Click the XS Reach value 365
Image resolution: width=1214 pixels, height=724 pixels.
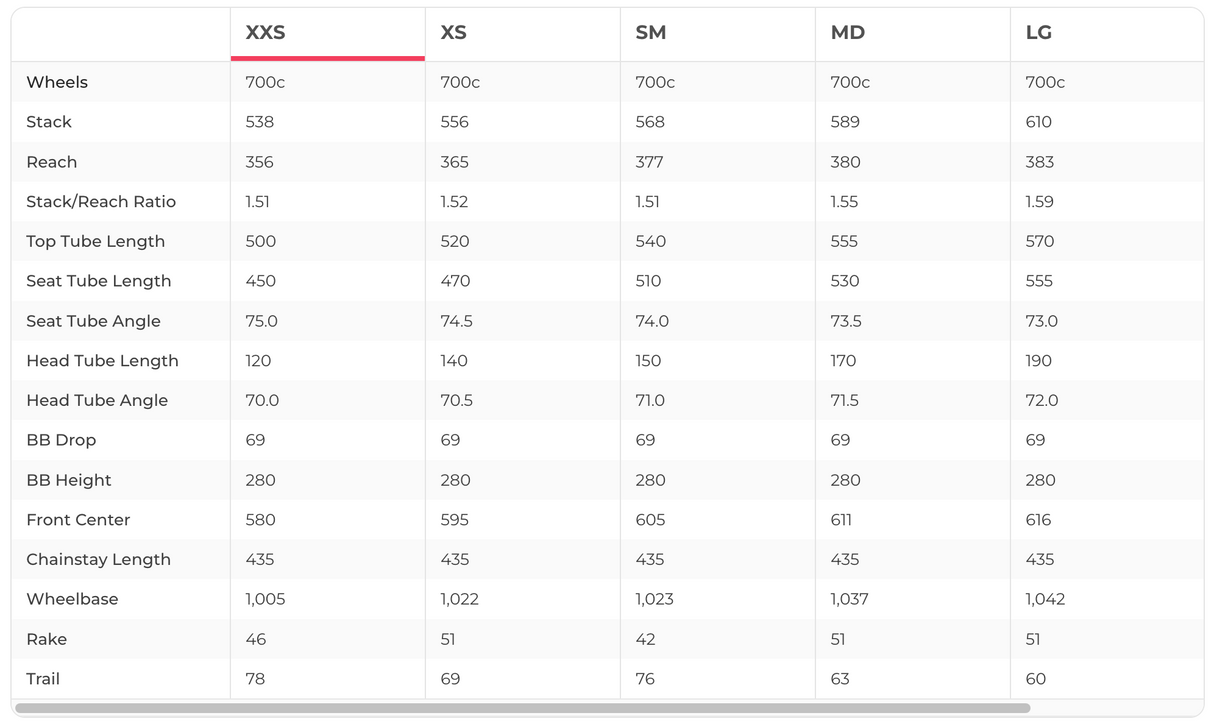(454, 162)
